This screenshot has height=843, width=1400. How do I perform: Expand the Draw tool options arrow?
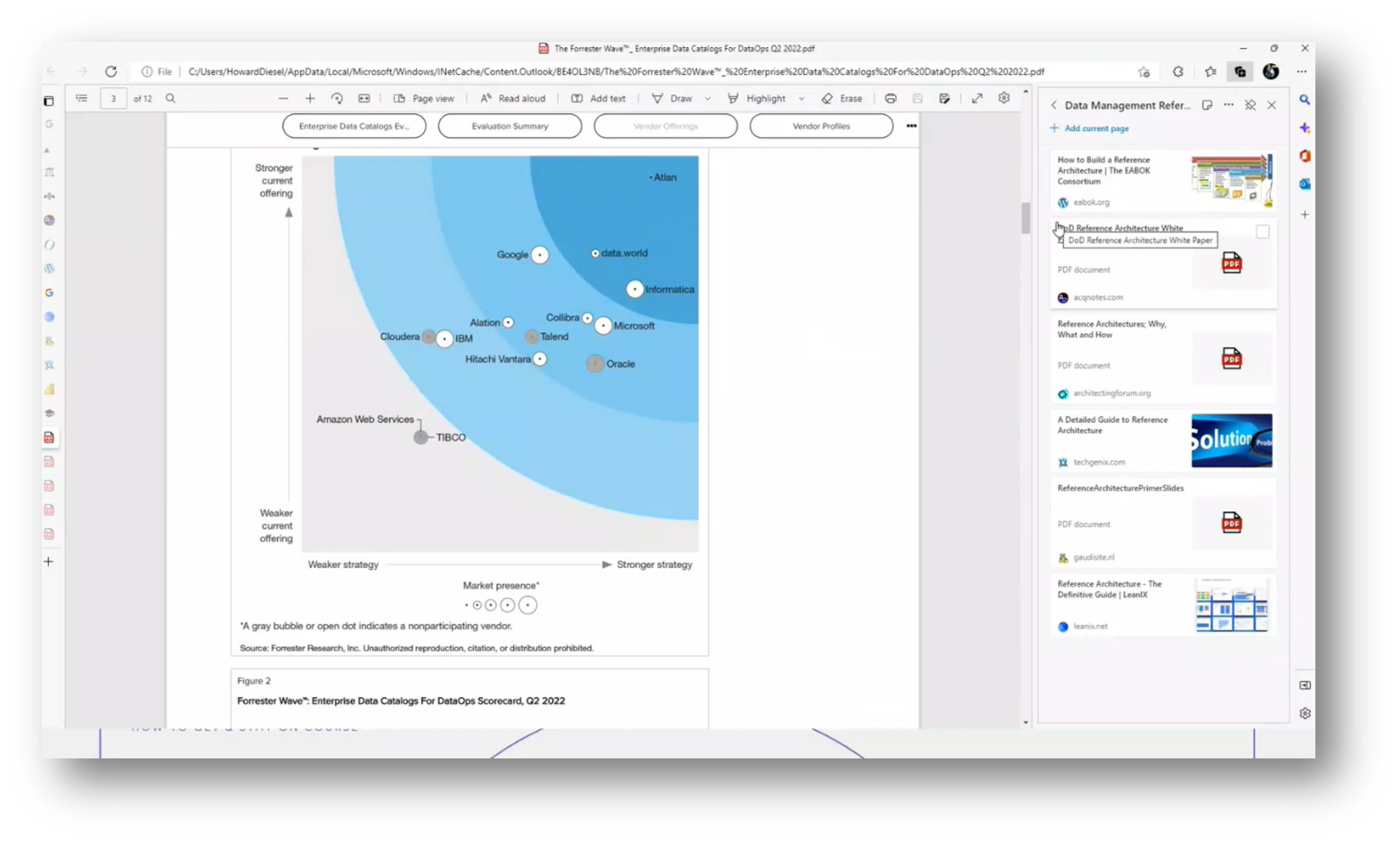[708, 99]
